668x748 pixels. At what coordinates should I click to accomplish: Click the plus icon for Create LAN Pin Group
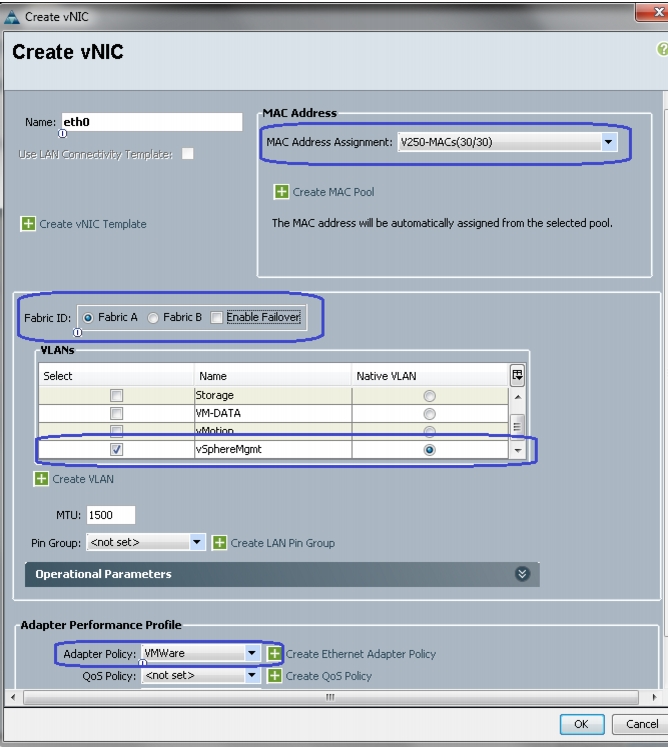(219, 542)
